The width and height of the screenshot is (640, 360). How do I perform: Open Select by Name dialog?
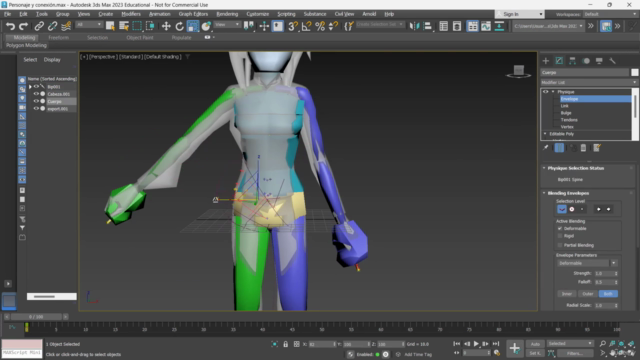tap(124, 26)
